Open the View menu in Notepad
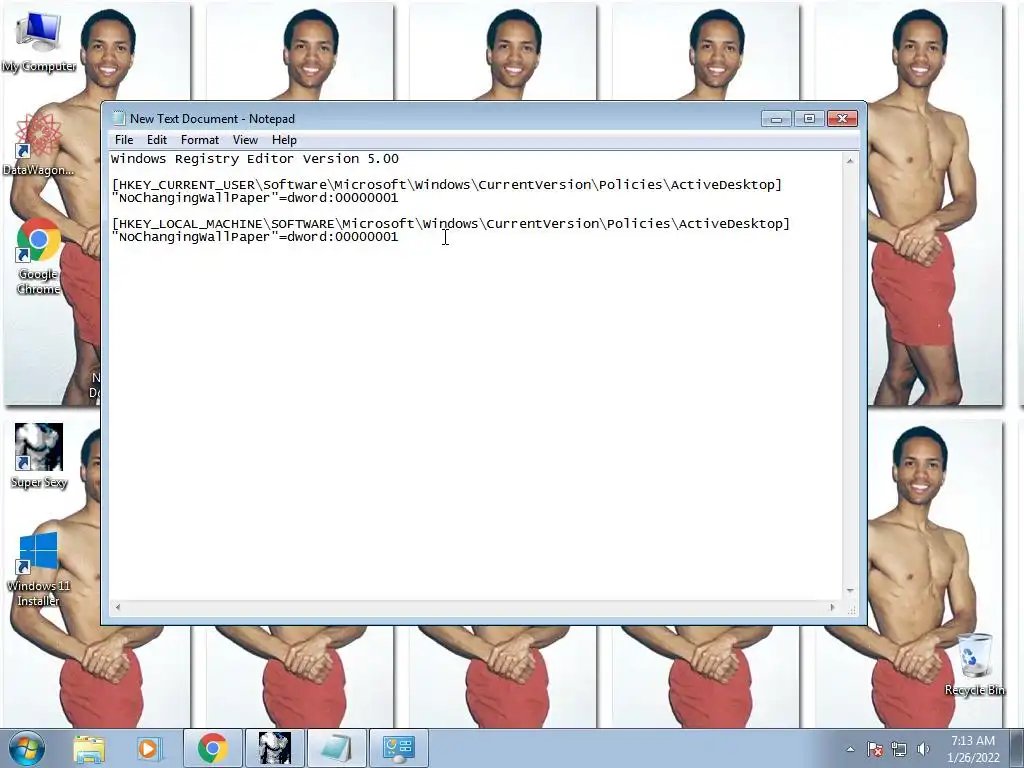1024x768 pixels. click(245, 140)
